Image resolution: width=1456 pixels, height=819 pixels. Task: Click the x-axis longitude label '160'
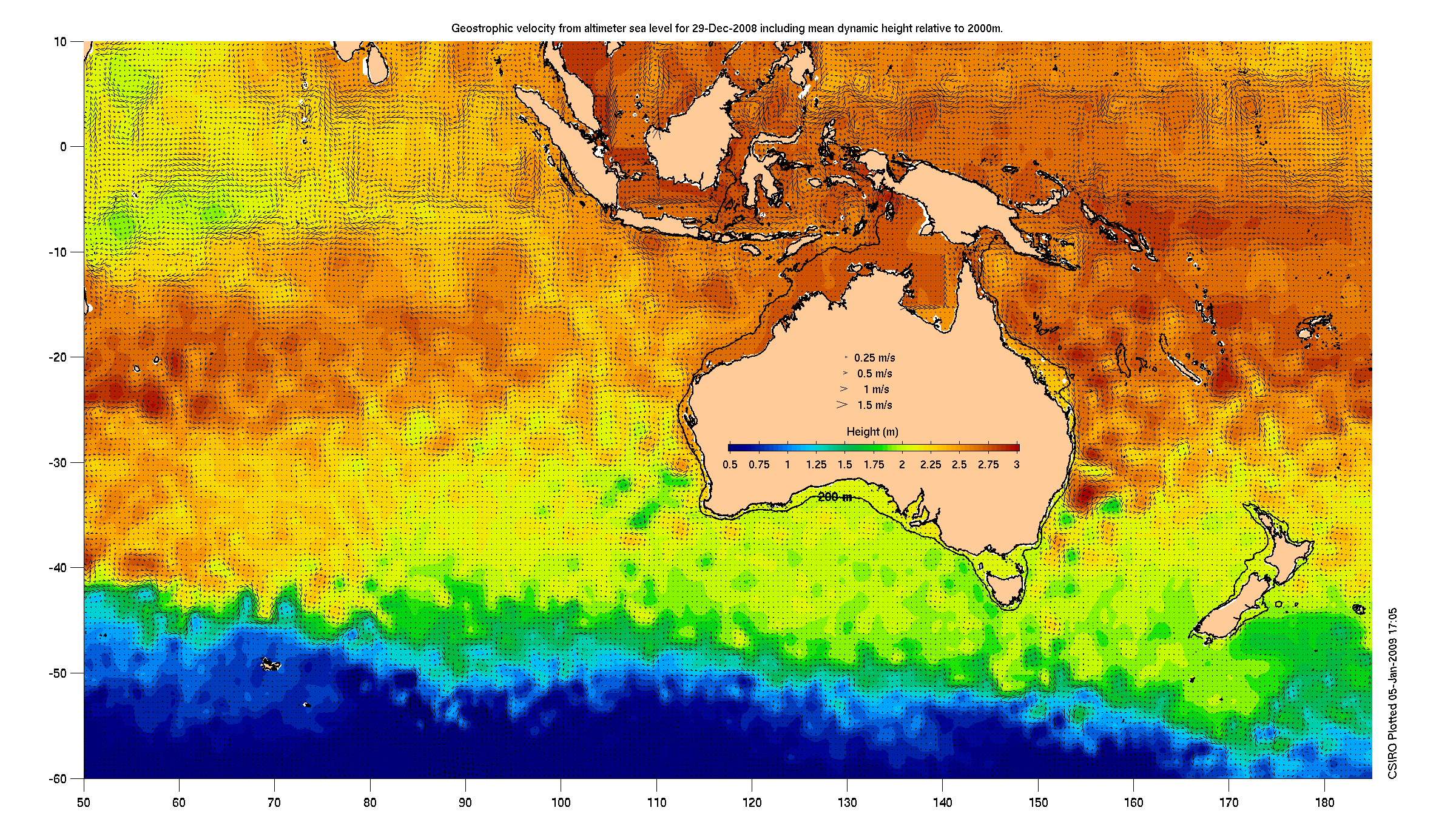[1133, 803]
